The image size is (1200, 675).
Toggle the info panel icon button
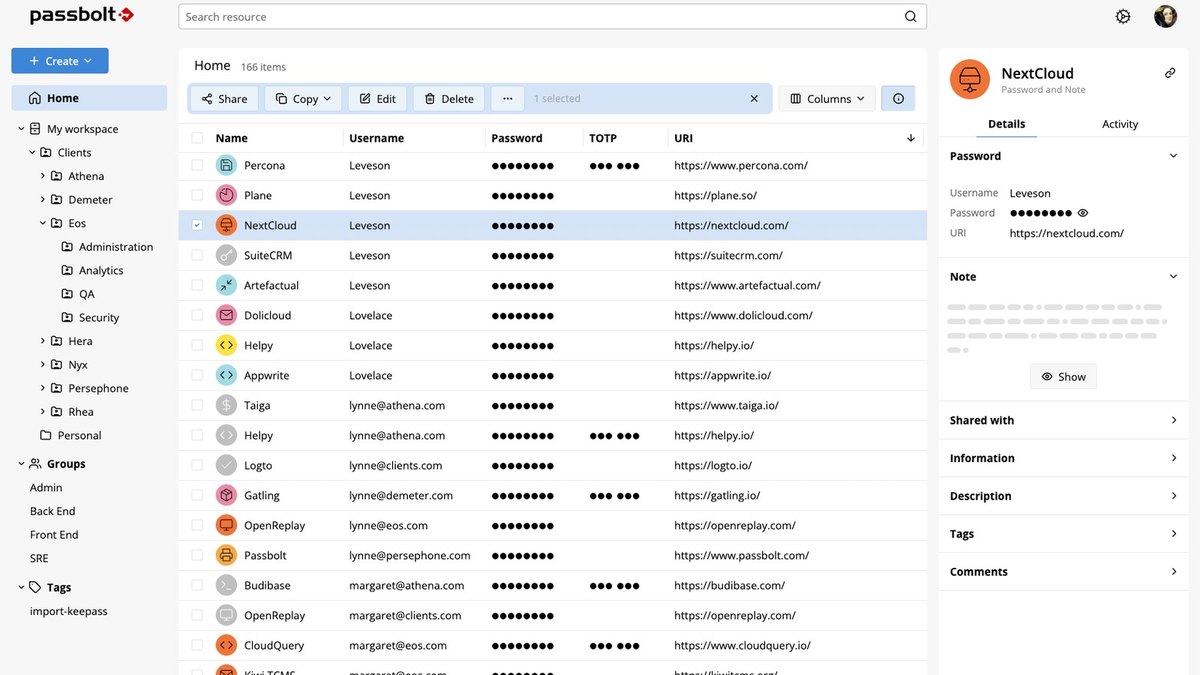pyautogui.click(x=898, y=99)
